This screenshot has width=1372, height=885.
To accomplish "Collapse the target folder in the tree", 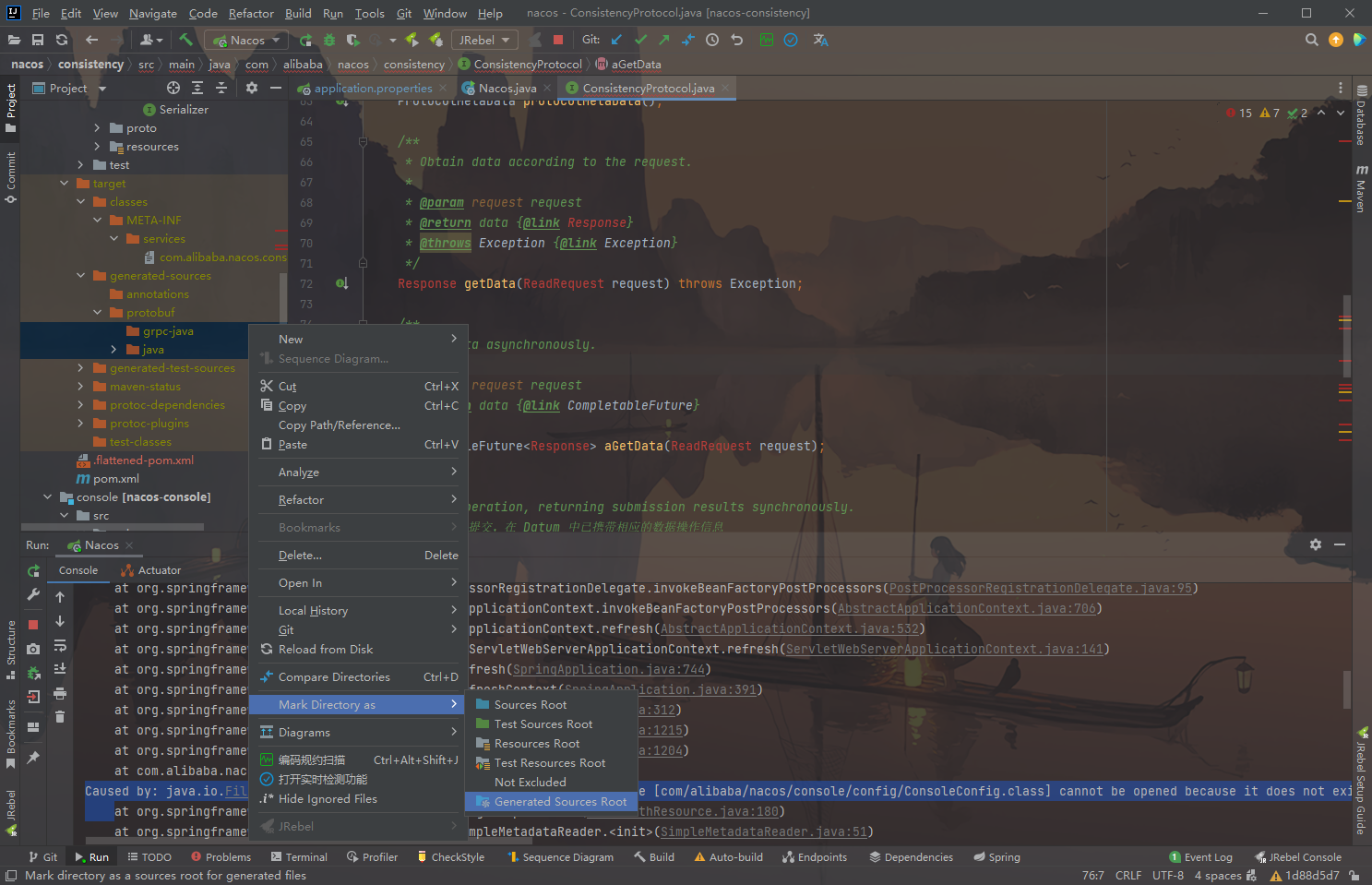I will pyautogui.click(x=65, y=184).
